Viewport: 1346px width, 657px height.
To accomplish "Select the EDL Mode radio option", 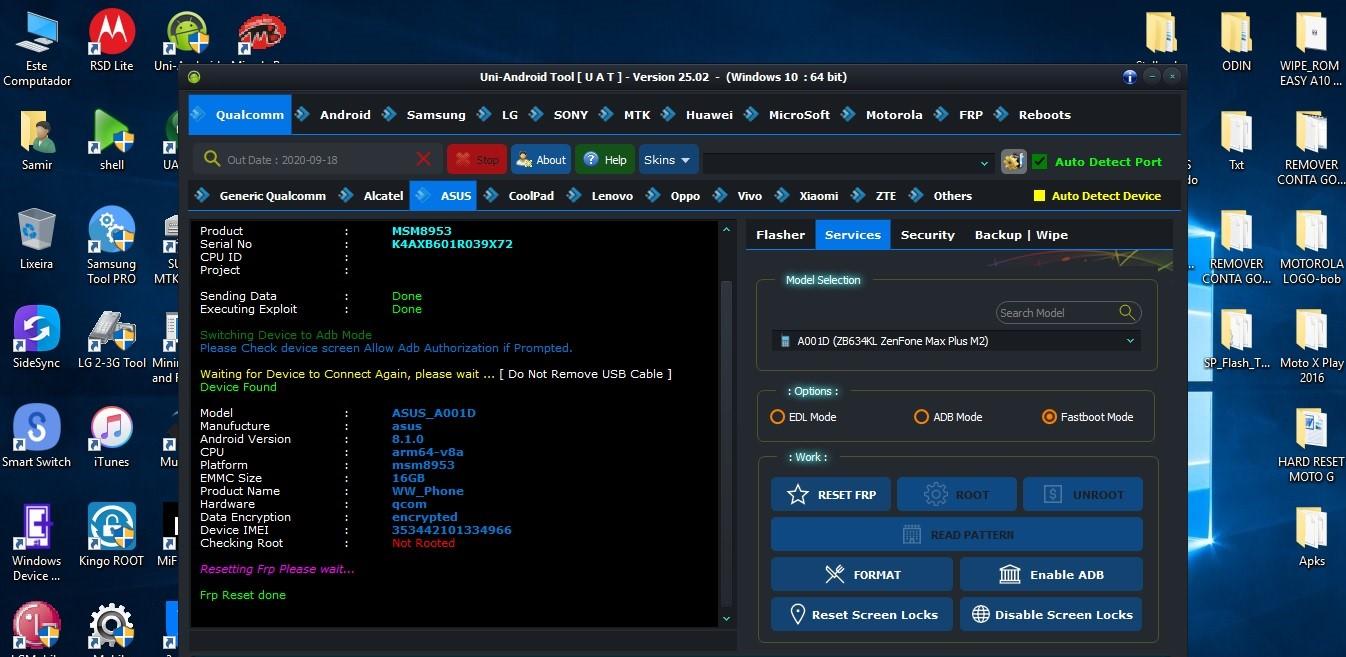I will click(x=777, y=417).
